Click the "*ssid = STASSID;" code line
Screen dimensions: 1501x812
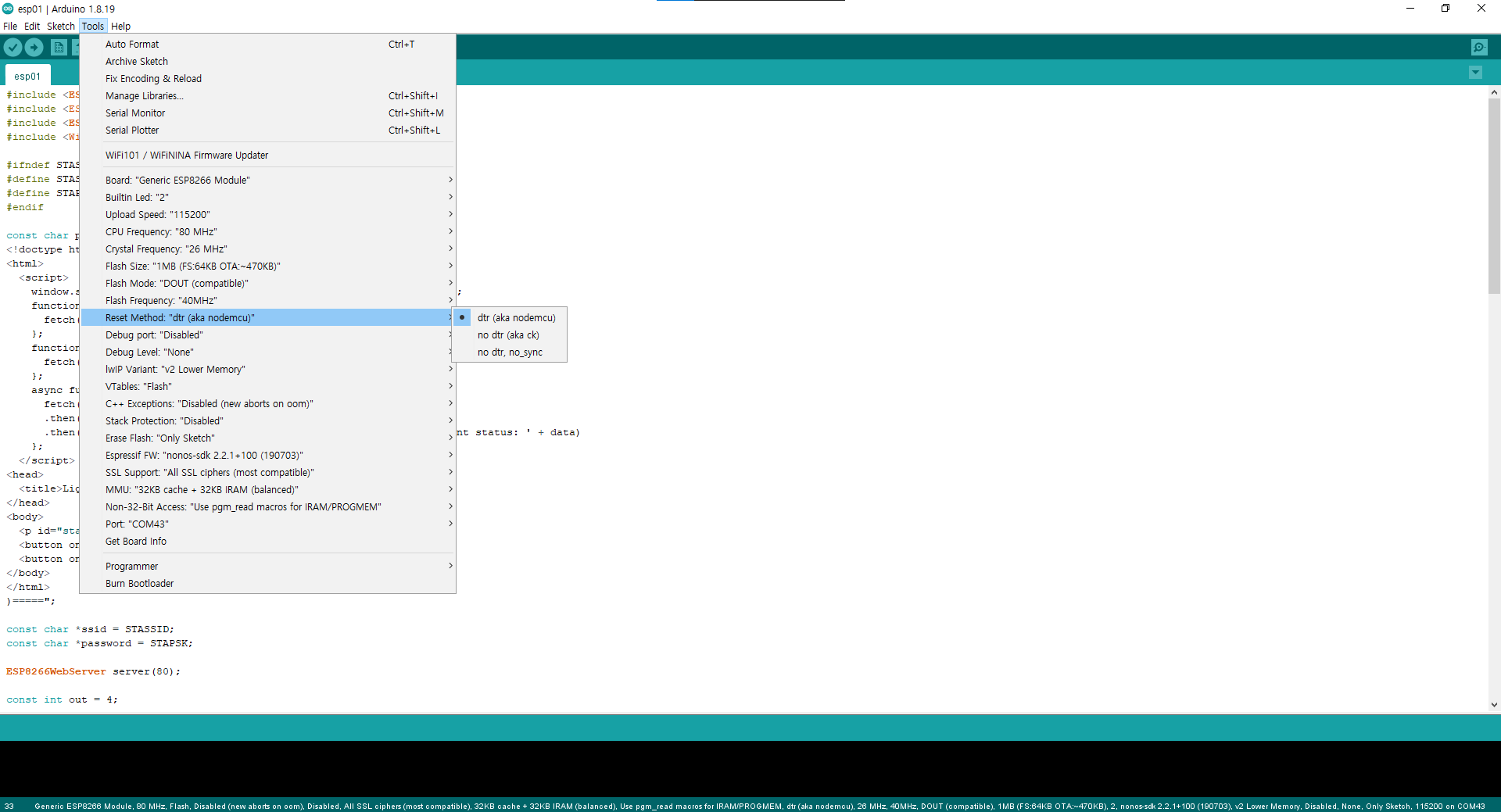point(90,629)
